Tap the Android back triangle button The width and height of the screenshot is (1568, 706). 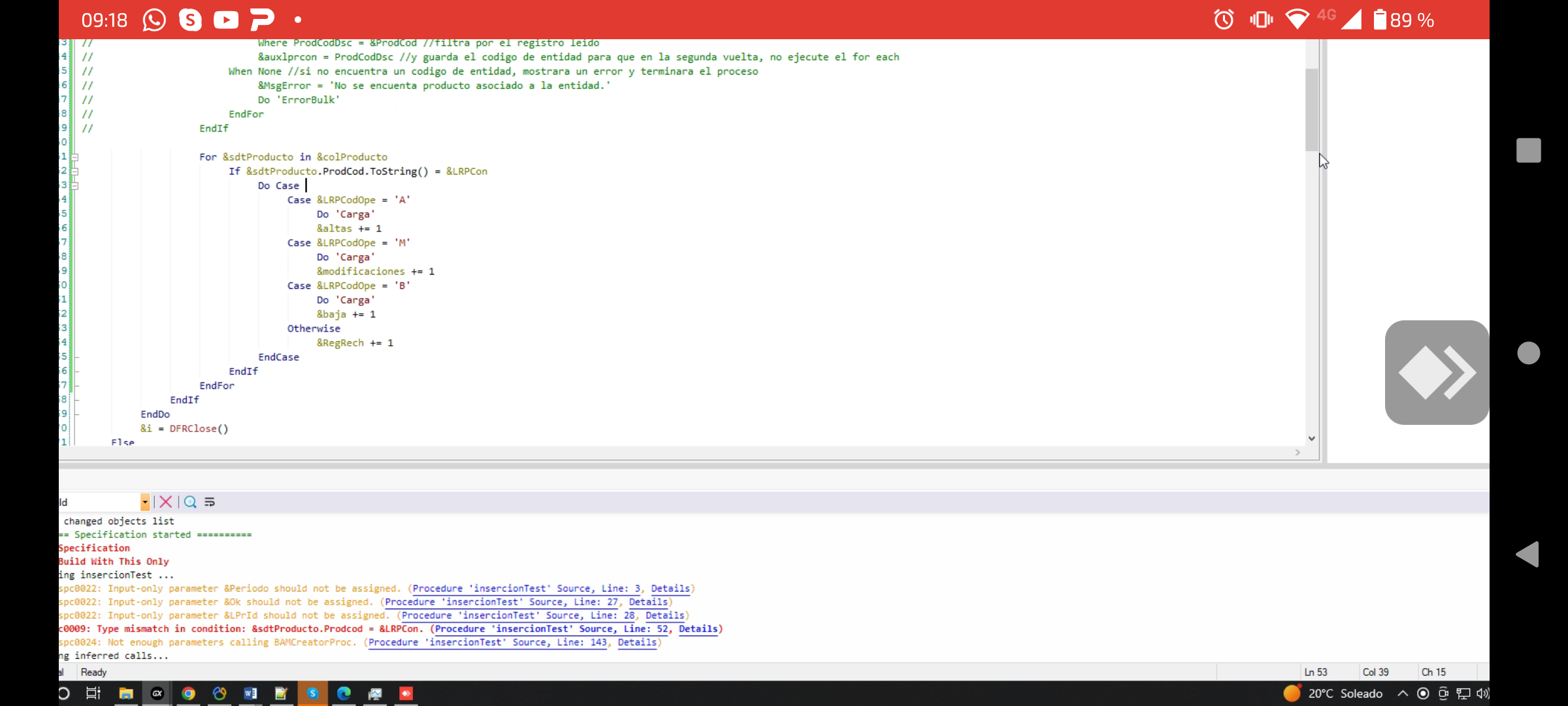tap(1527, 554)
